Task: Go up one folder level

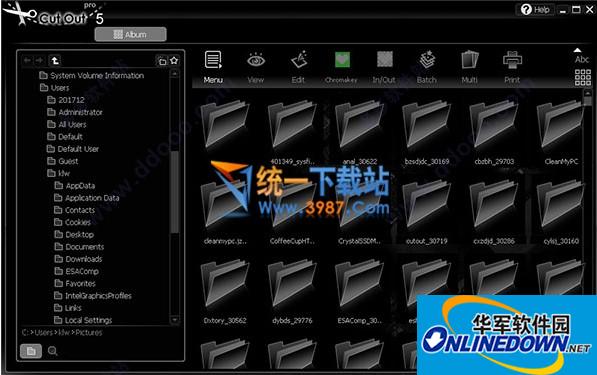Action: tap(55, 60)
